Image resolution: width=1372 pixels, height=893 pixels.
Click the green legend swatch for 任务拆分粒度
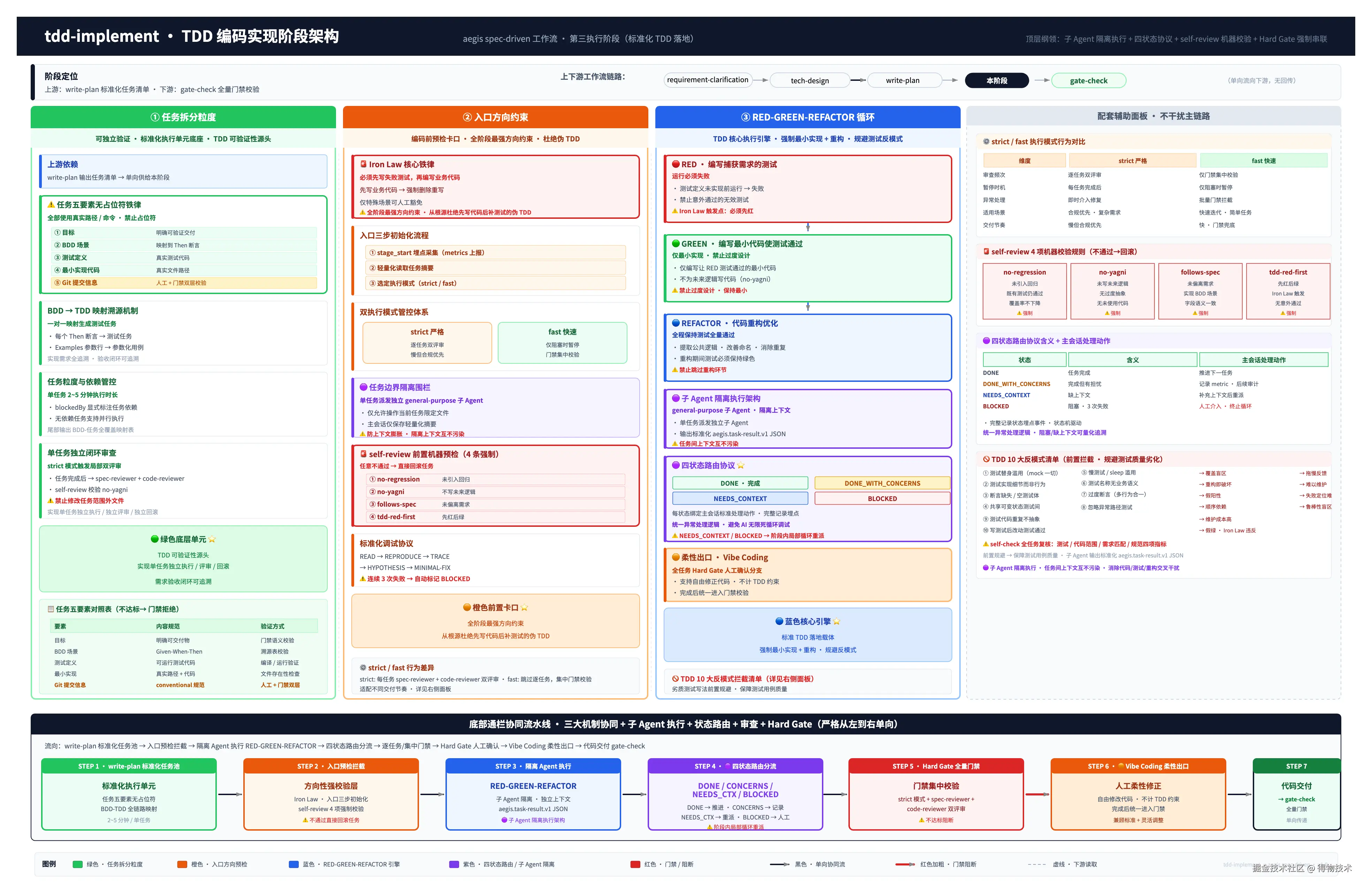[x=77, y=864]
